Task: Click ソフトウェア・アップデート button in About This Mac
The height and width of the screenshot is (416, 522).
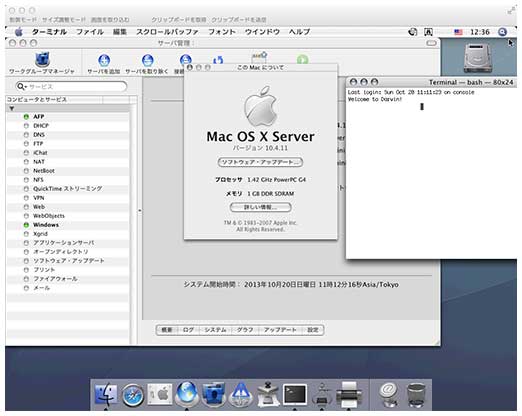Action: tap(260, 162)
